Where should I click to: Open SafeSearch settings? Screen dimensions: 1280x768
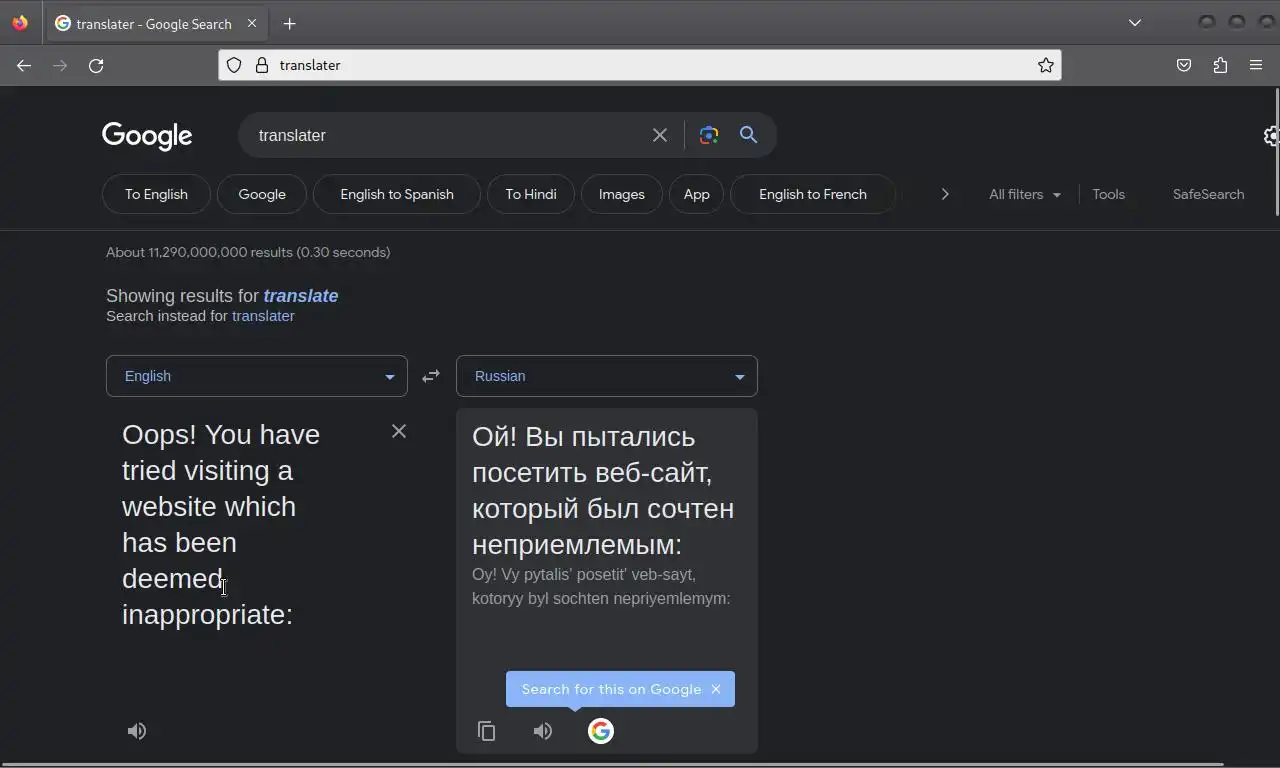1208,194
